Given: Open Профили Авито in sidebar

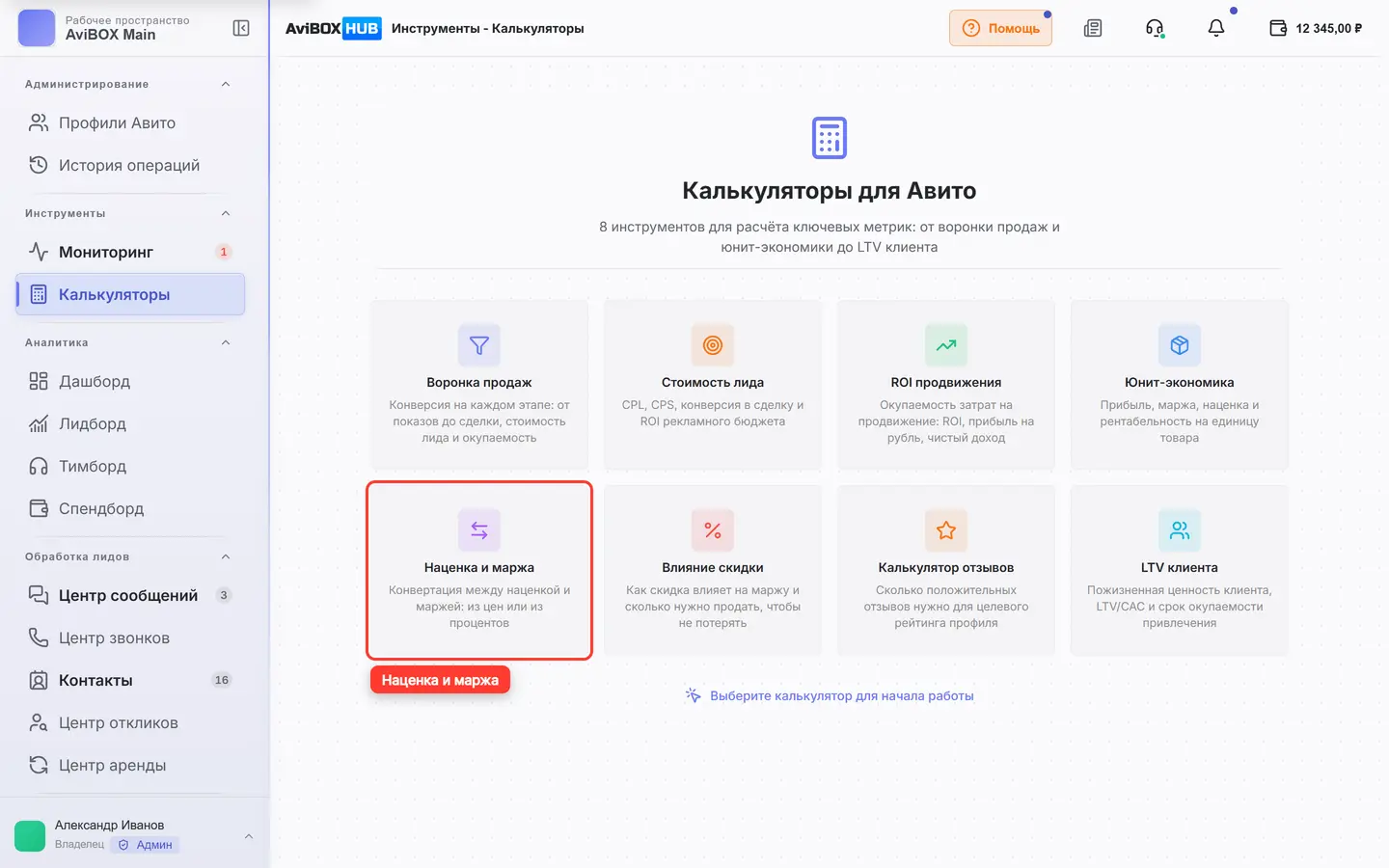Looking at the screenshot, I should (x=130, y=122).
